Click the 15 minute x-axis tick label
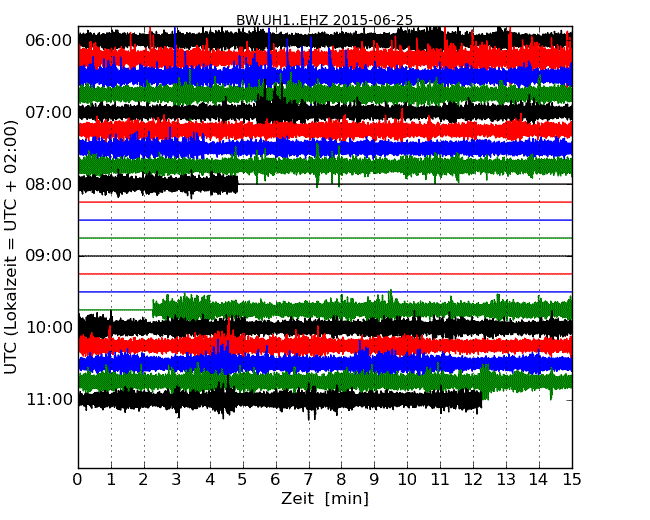Viewport: 650px width, 520px height. point(572,479)
